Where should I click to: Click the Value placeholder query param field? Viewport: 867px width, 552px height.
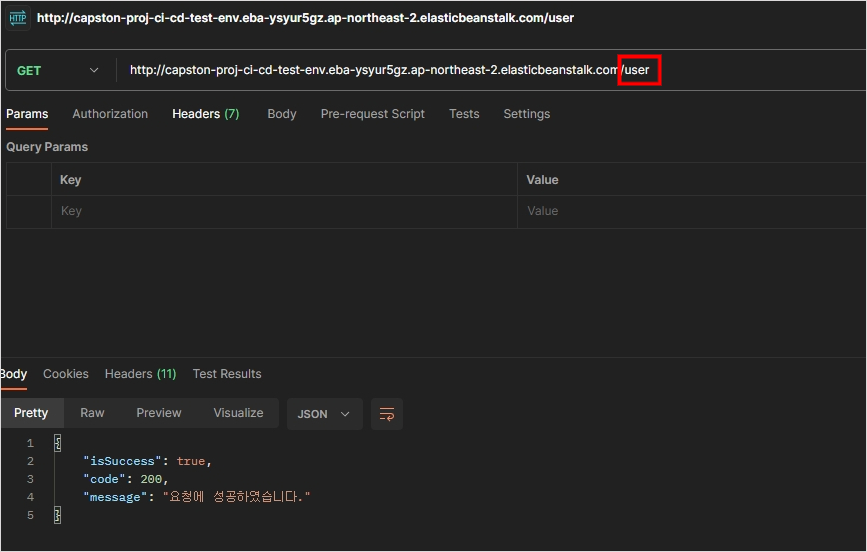tap(691, 211)
